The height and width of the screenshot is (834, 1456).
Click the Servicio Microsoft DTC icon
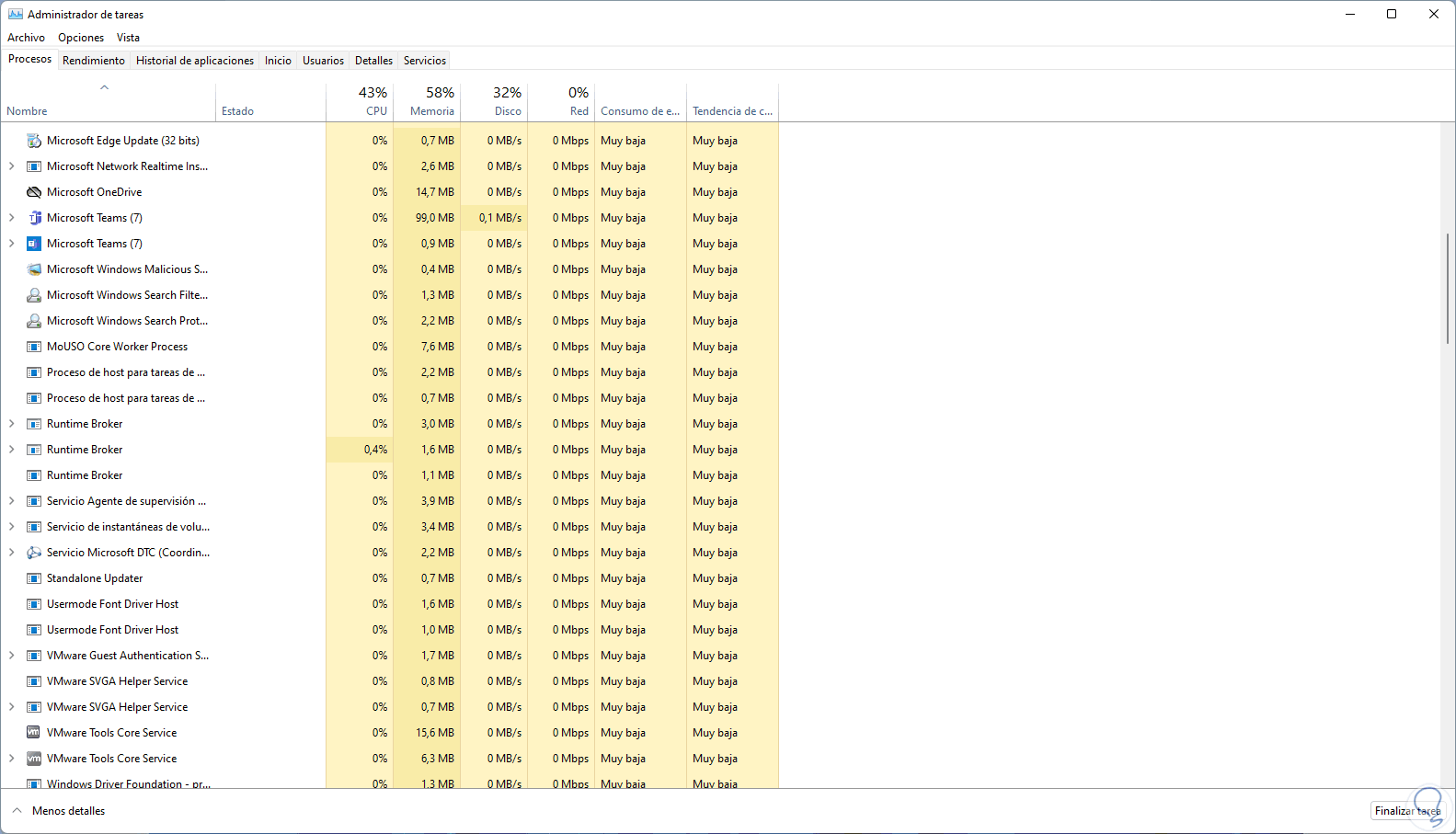34,553
